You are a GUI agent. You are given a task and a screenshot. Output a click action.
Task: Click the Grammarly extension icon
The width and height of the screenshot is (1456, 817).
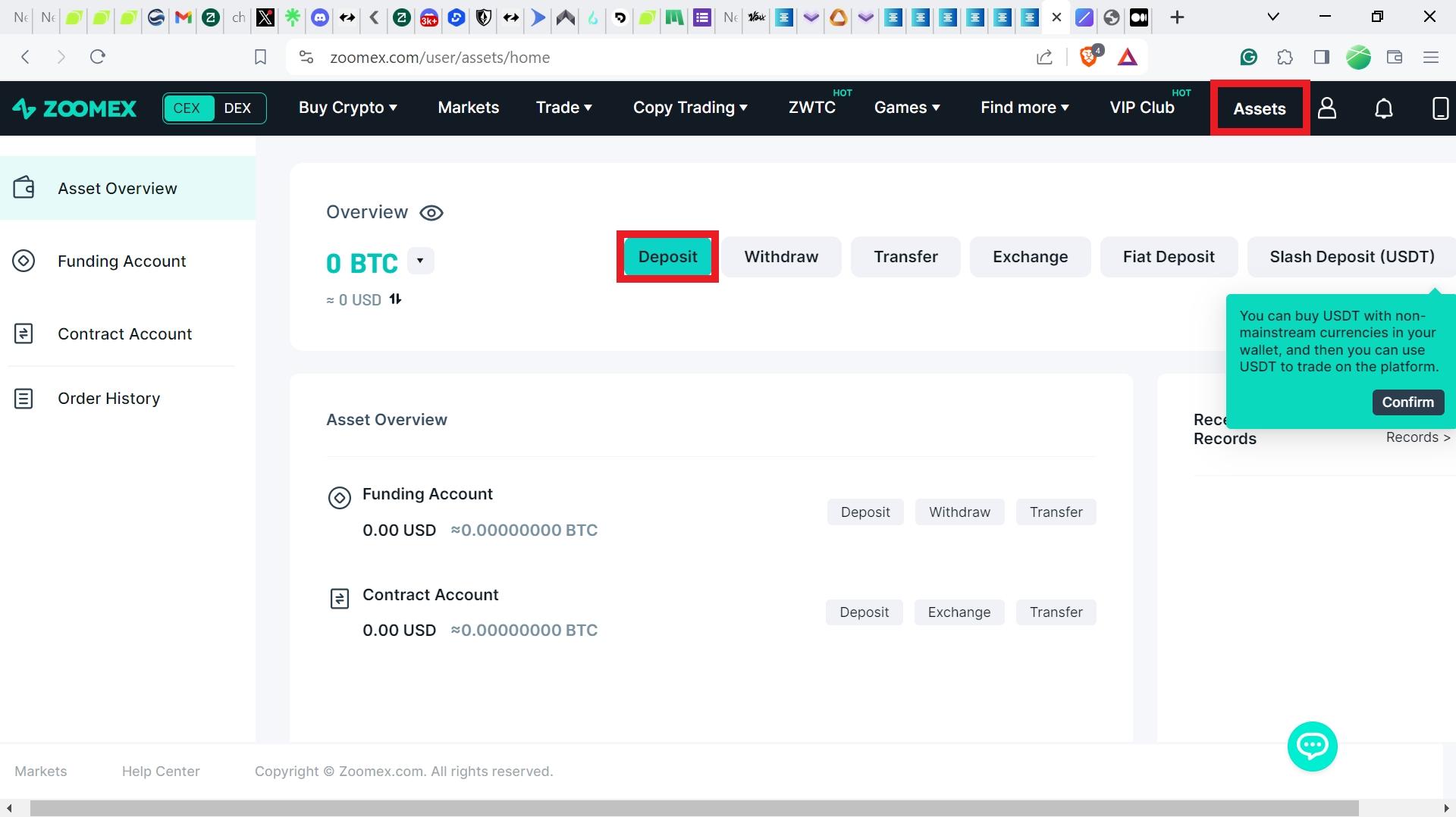(x=1248, y=57)
